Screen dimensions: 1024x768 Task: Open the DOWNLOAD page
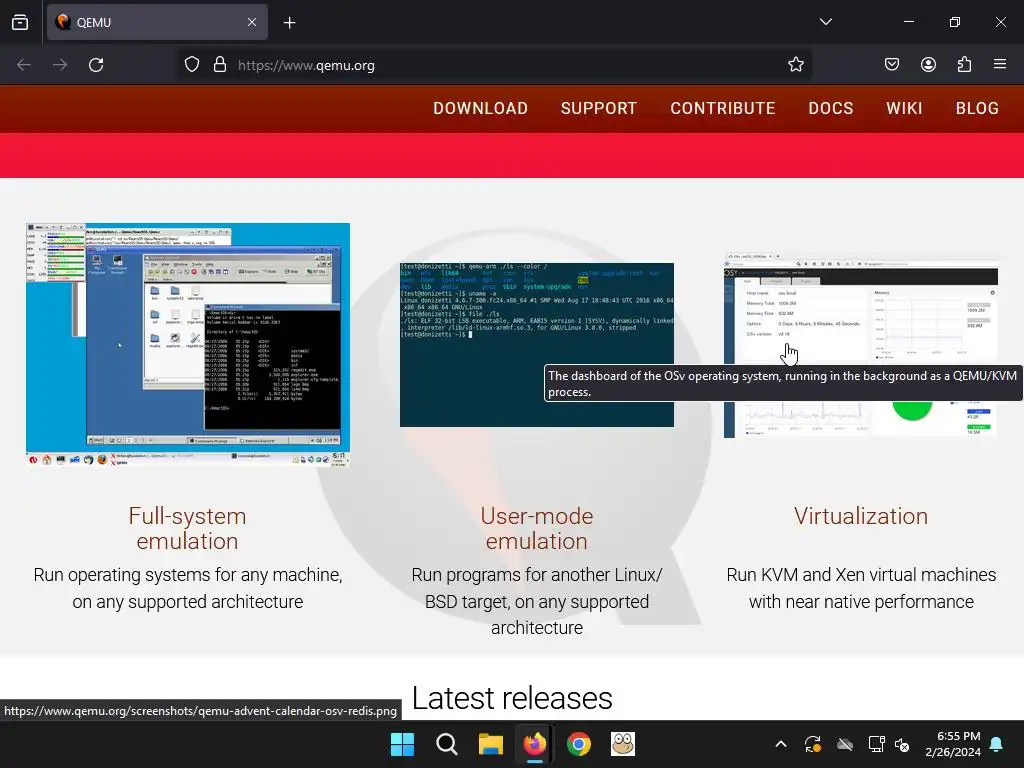(481, 108)
